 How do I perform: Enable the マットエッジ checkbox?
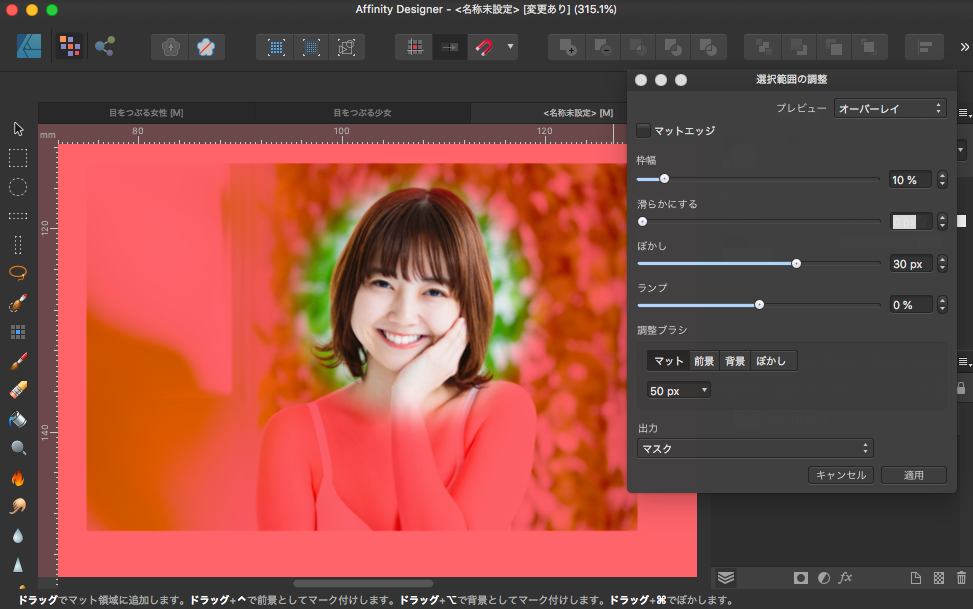[644, 131]
